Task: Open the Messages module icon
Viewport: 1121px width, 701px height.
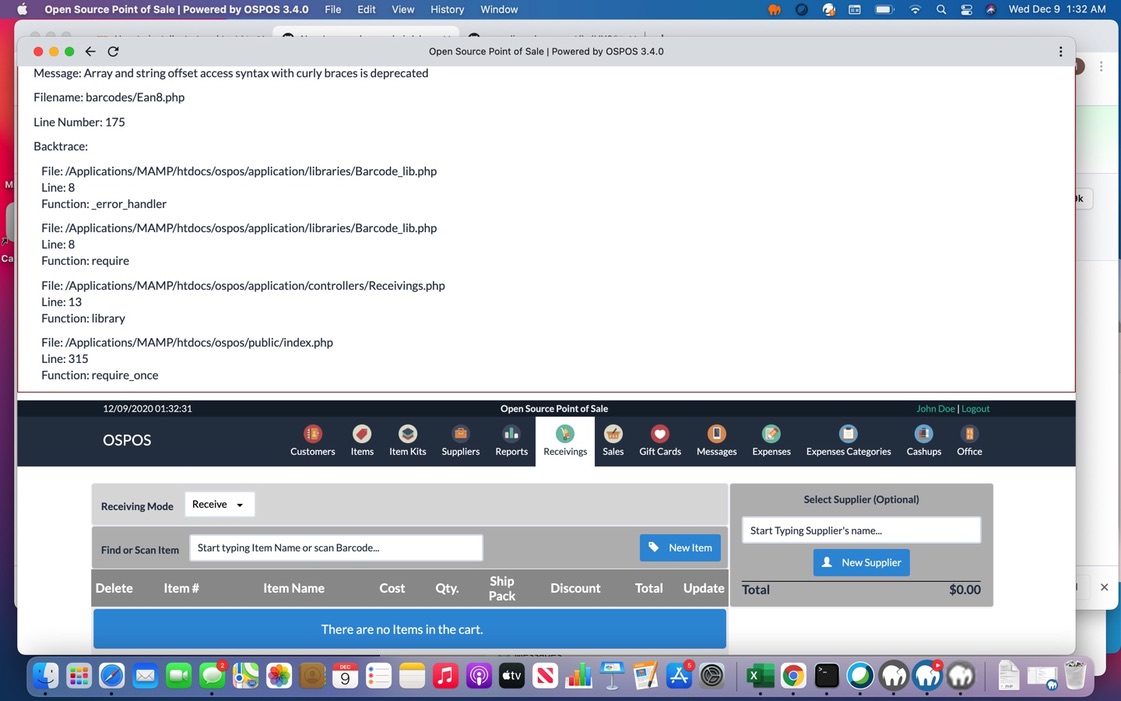Action: 716,441
